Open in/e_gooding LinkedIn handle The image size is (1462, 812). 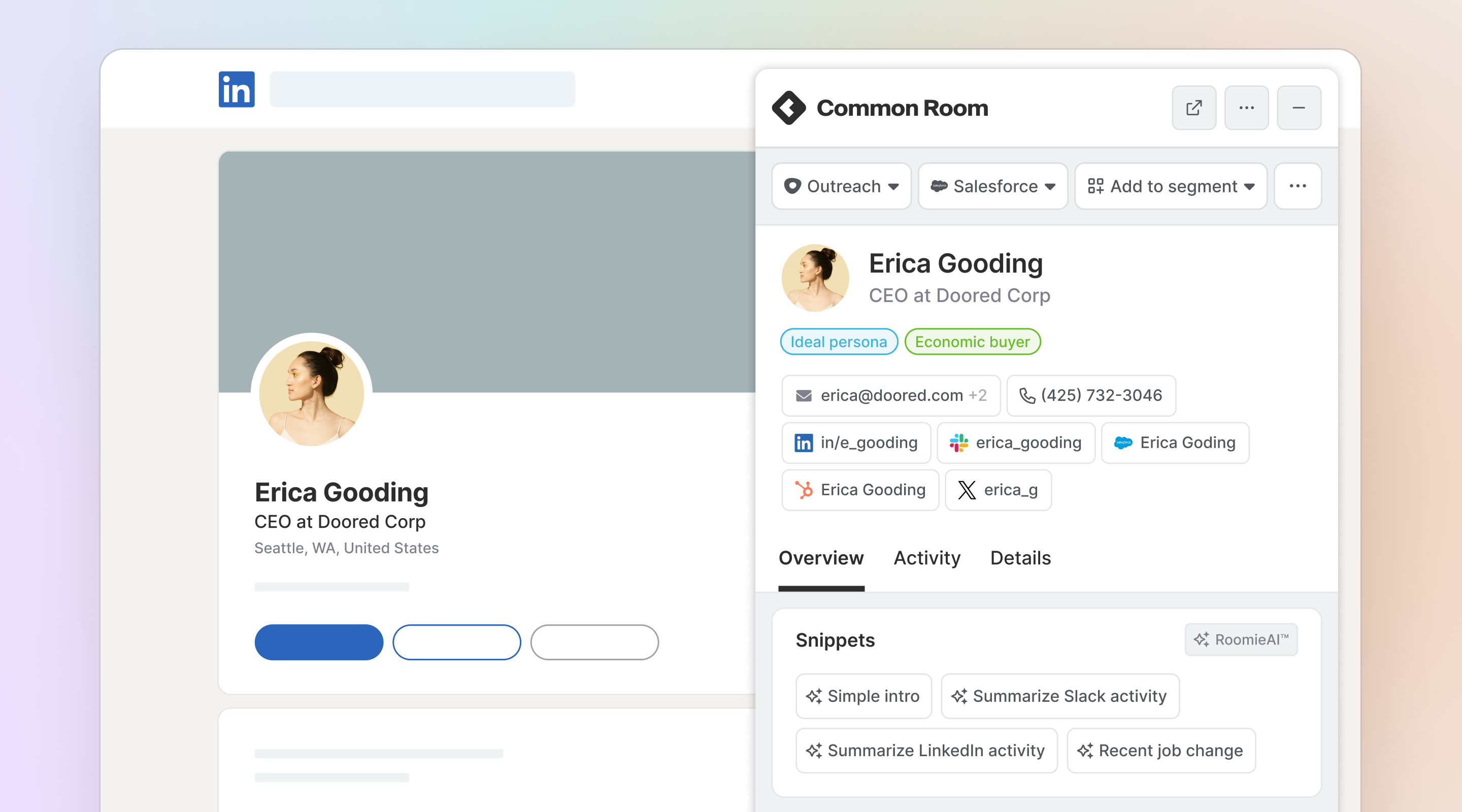[x=856, y=443]
